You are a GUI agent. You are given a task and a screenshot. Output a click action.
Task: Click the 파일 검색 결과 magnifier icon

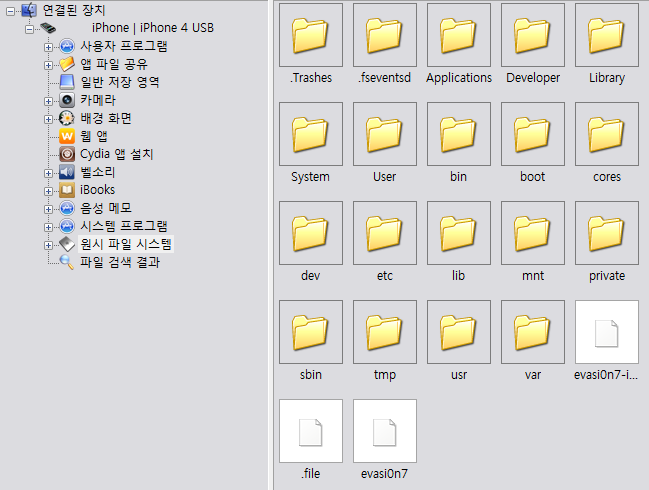coord(67,262)
